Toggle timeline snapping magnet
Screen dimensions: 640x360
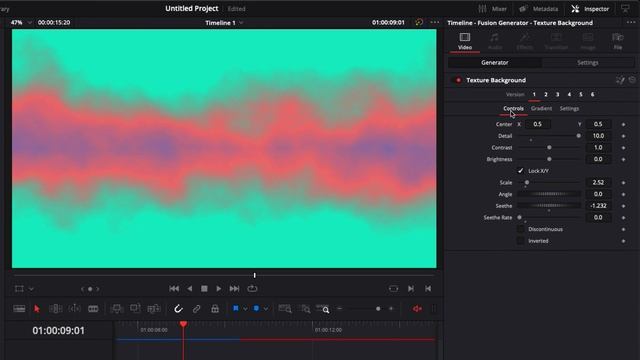point(178,309)
